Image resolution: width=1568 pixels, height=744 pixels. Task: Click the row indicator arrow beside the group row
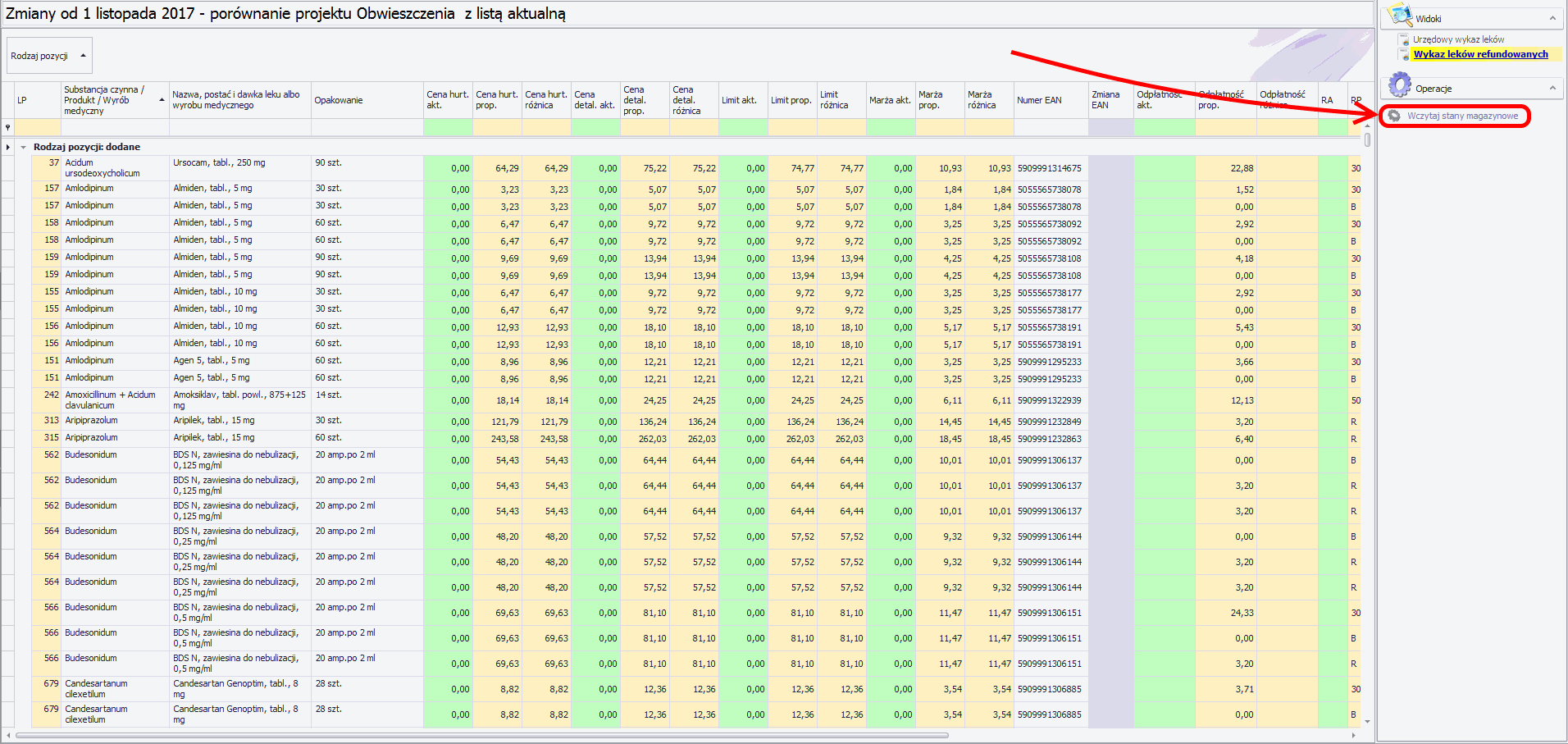click(8, 147)
